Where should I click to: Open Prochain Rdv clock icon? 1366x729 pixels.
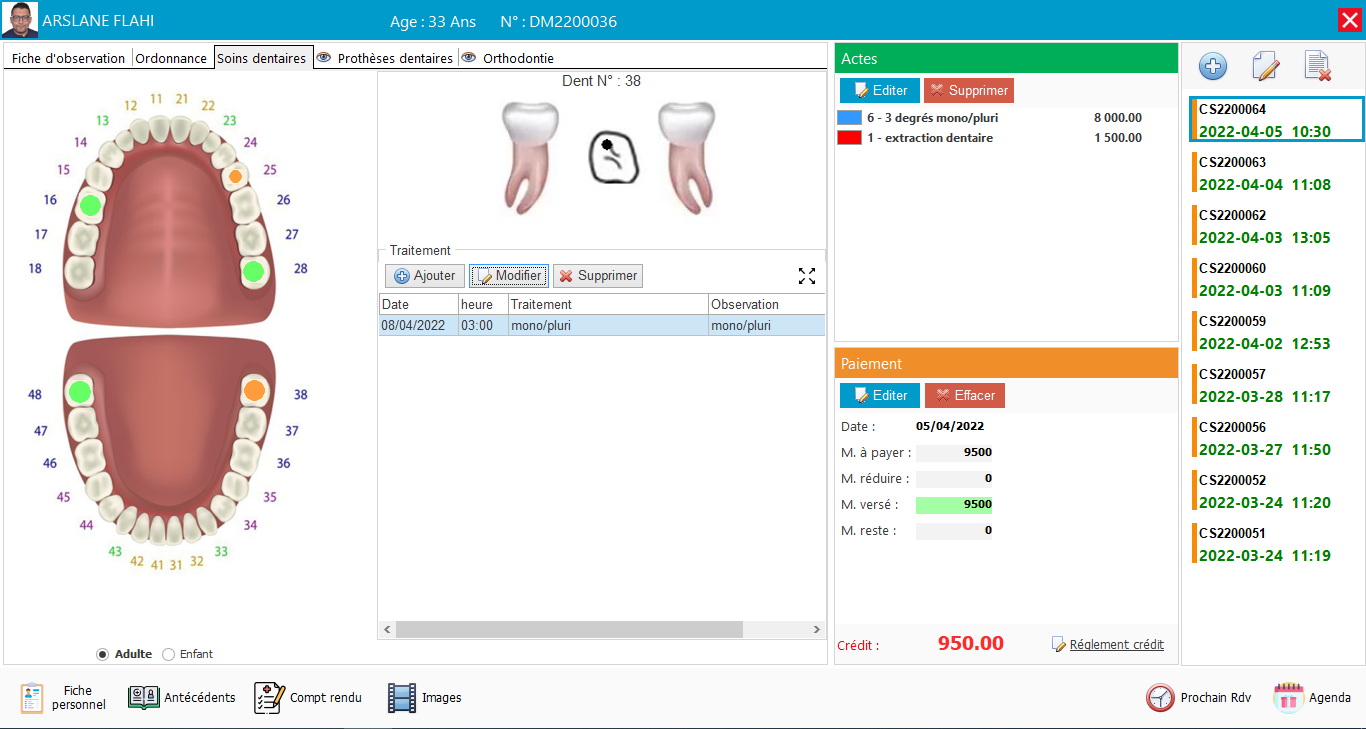tap(1160, 698)
